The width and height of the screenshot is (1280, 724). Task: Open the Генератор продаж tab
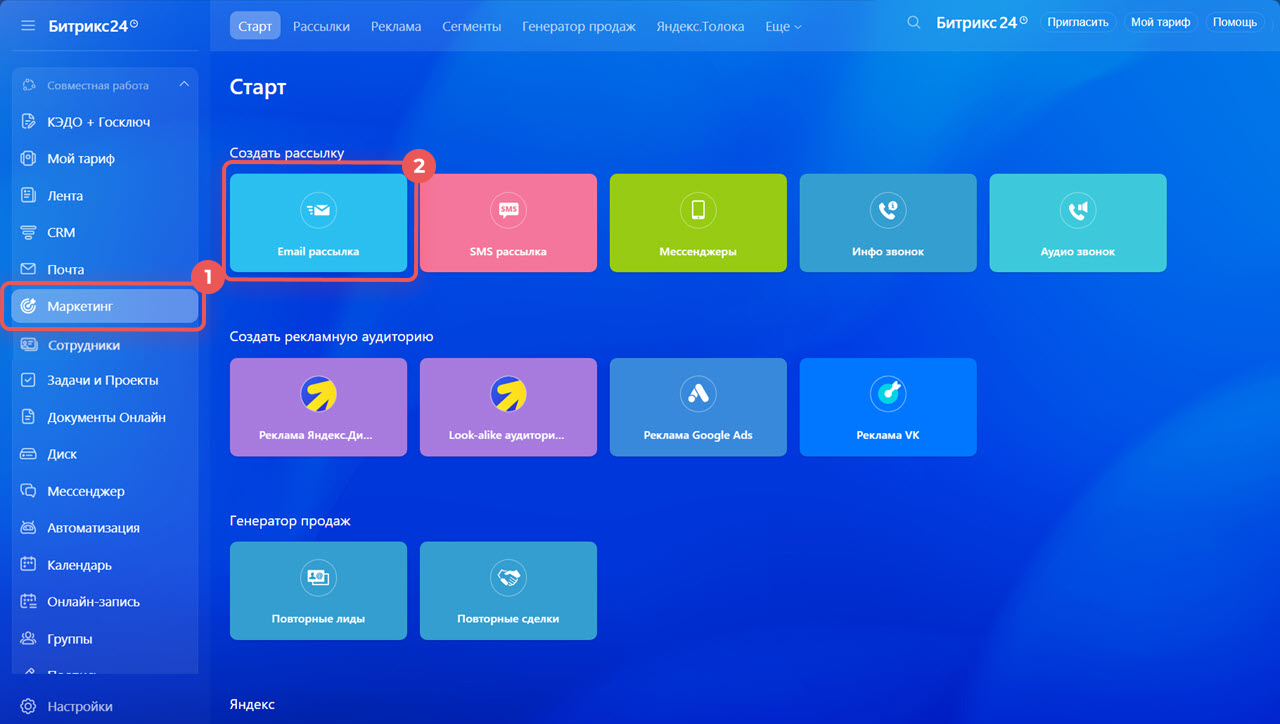(579, 27)
